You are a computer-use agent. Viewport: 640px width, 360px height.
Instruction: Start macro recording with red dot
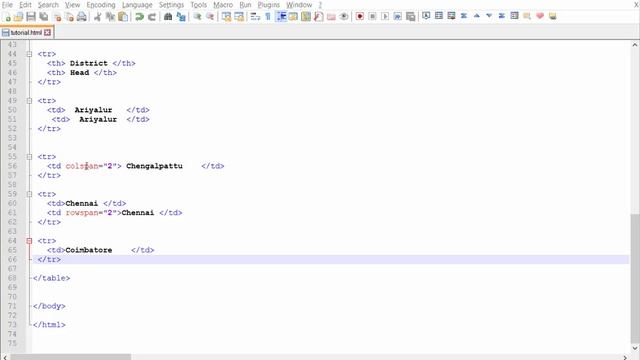(360, 17)
